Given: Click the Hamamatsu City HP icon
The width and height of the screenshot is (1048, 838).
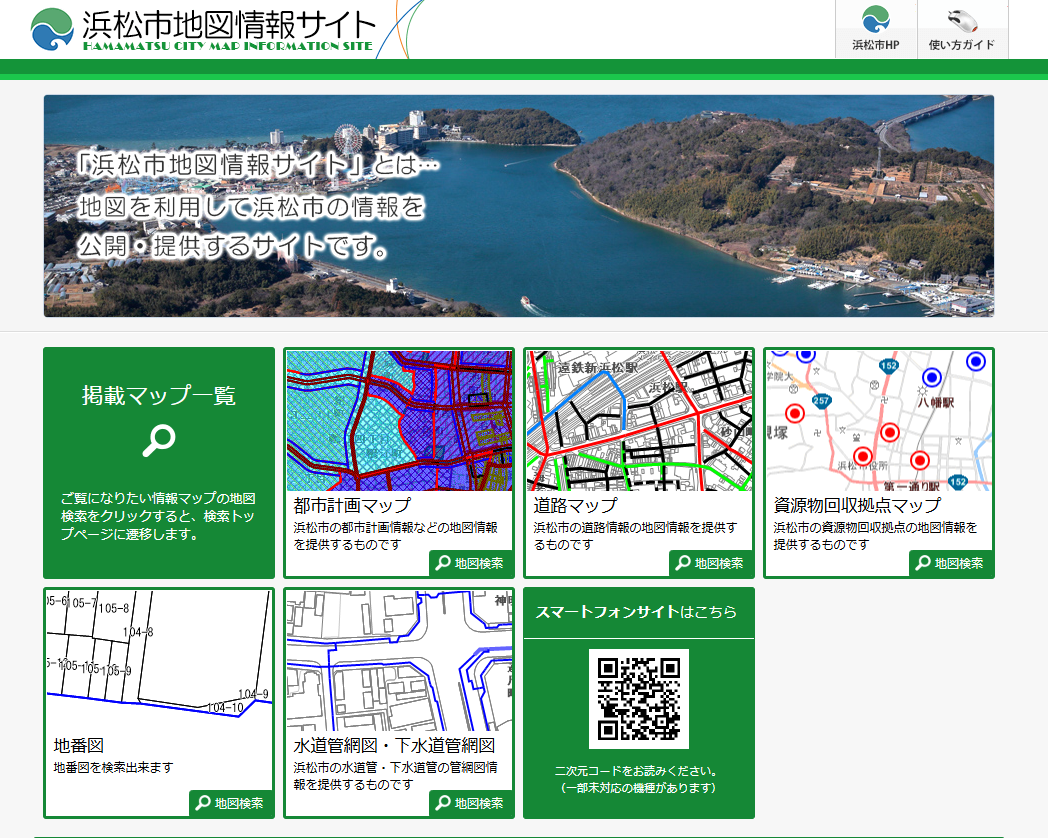Looking at the screenshot, I should click(875, 20).
